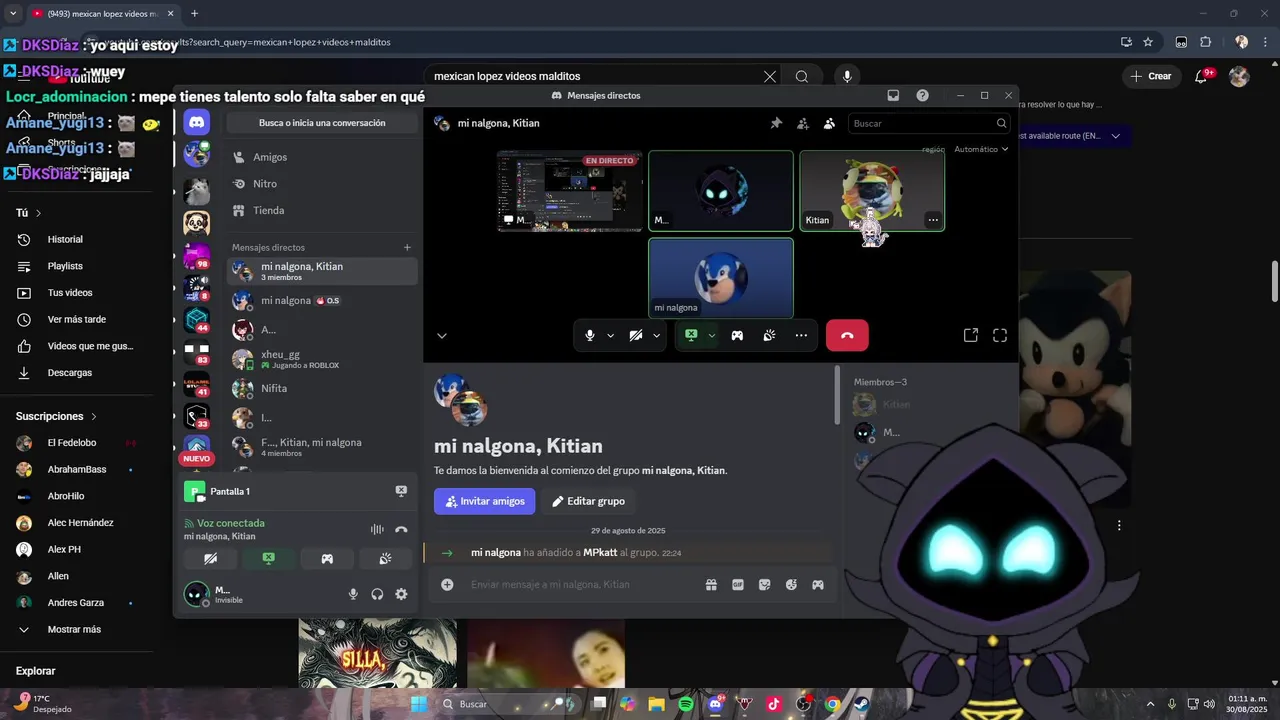1280x720 pixels.
Task: Collapse the call panel with bottom-left chevron
Action: (x=442, y=336)
